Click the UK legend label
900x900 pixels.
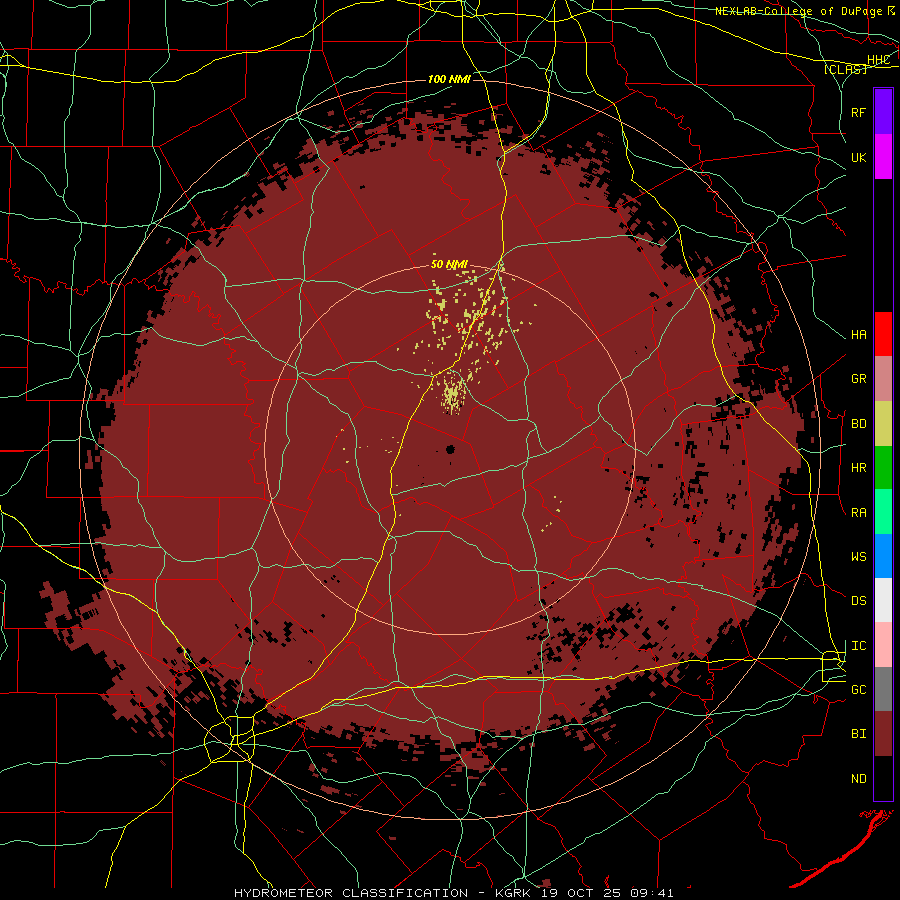(858, 157)
